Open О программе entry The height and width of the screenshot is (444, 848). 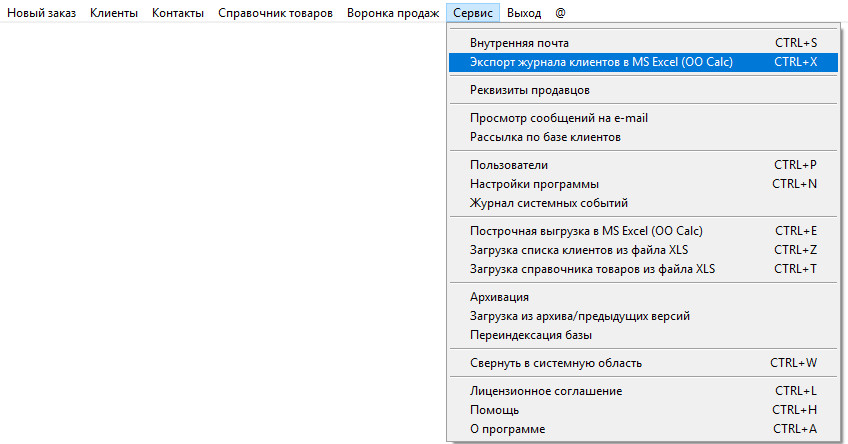pyautogui.click(x=507, y=429)
